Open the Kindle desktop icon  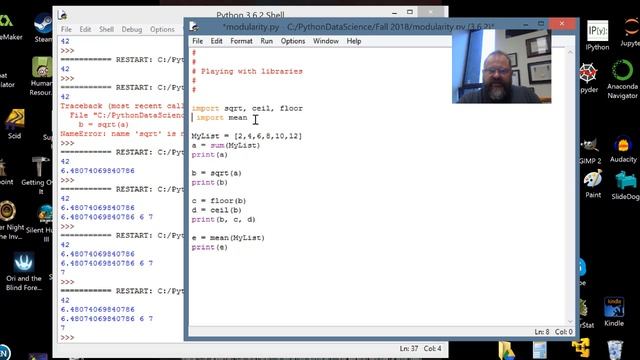coord(614,311)
